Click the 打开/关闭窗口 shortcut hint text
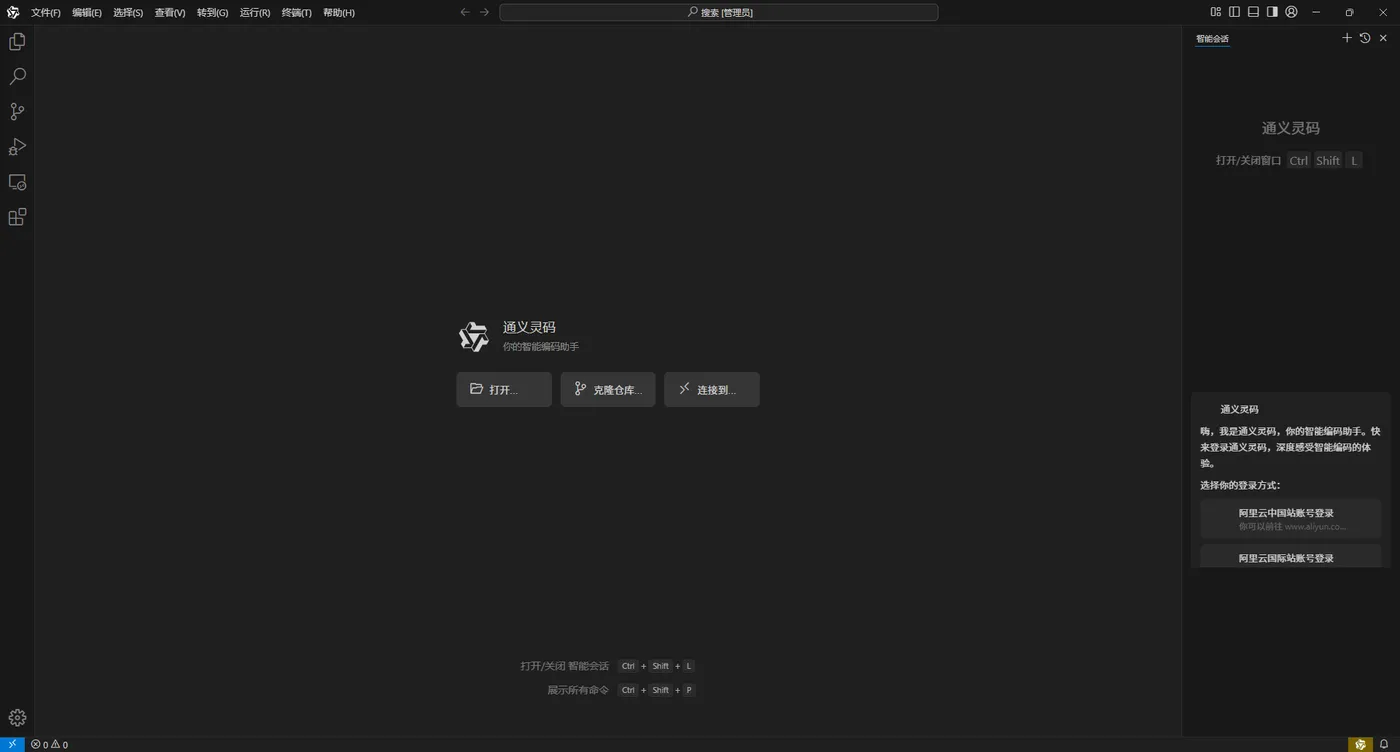 pos(1248,160)
